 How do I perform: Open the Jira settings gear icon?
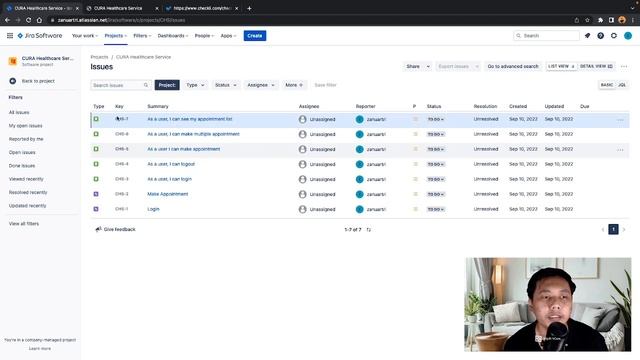(x=614, y=36)
